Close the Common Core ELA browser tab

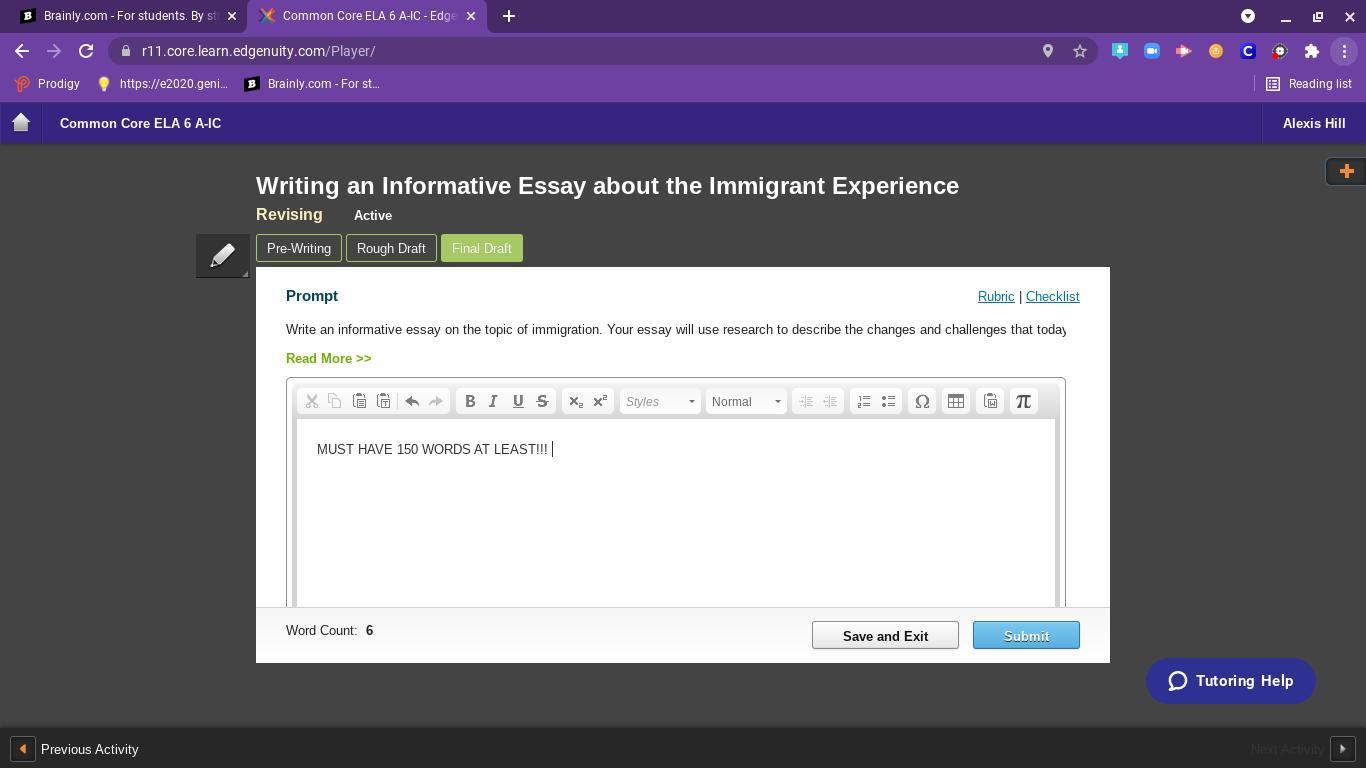coord(471,16)
